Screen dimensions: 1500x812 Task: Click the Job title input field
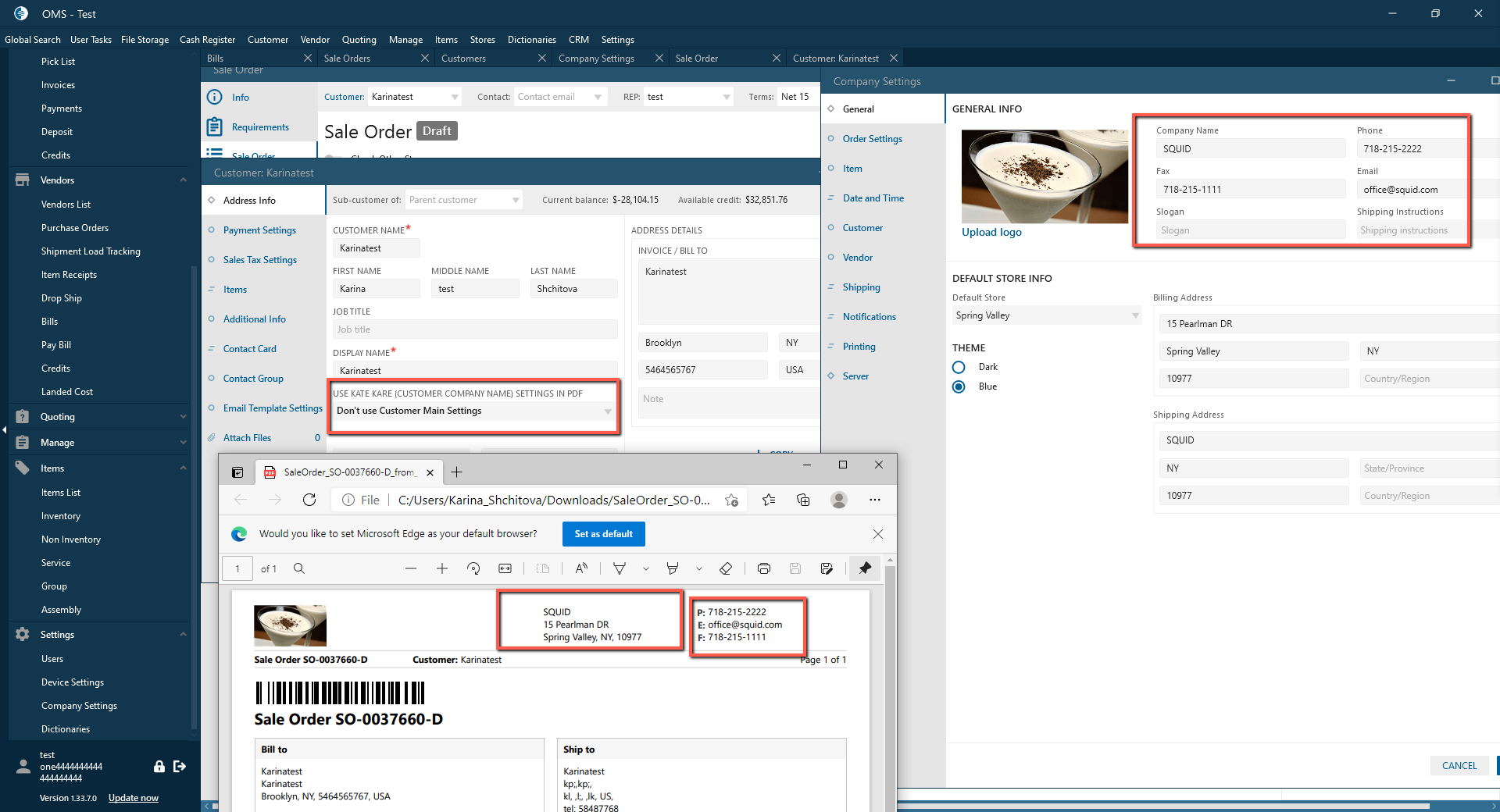click(475, 329)
